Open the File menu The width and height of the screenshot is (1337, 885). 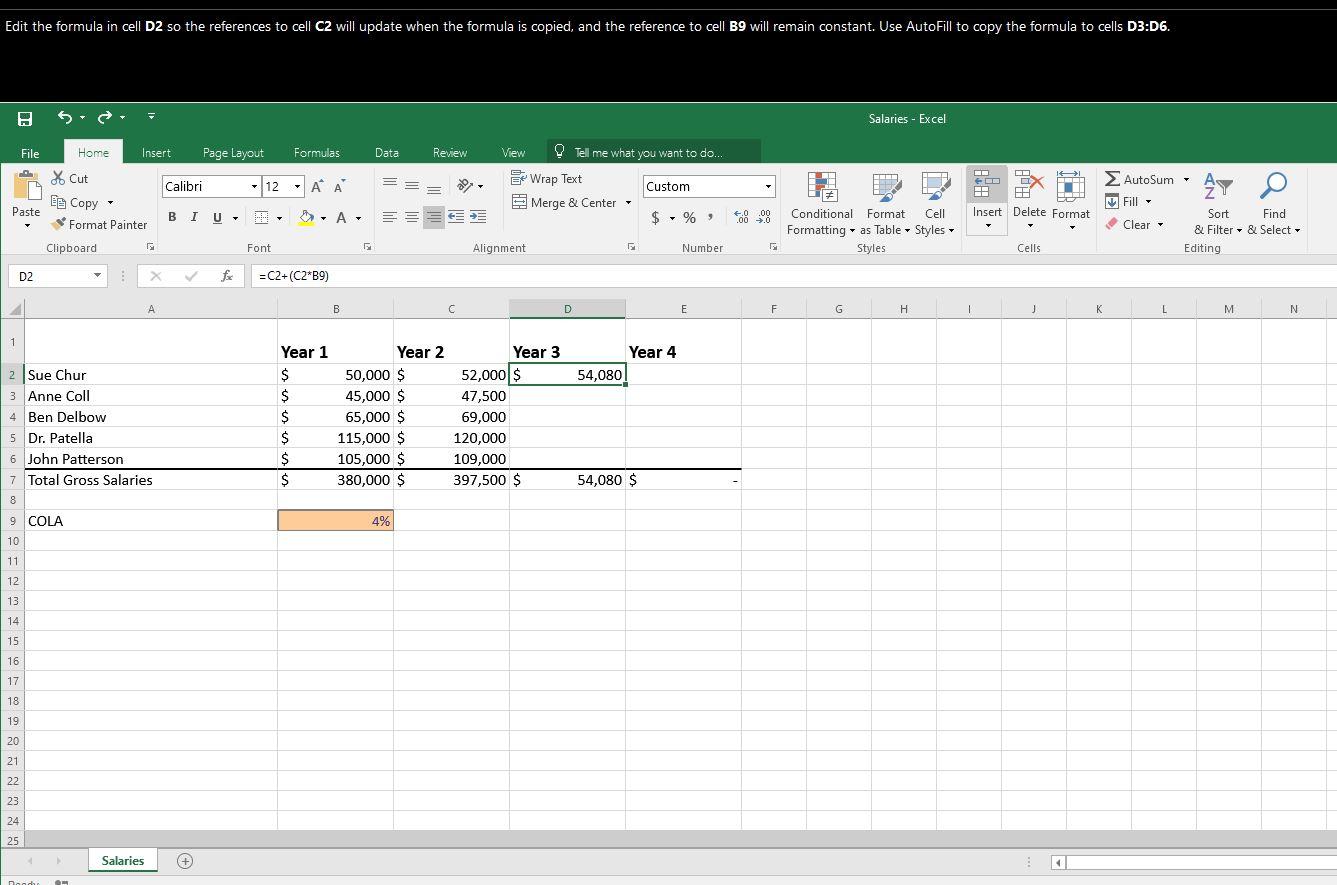pos(29,152)
